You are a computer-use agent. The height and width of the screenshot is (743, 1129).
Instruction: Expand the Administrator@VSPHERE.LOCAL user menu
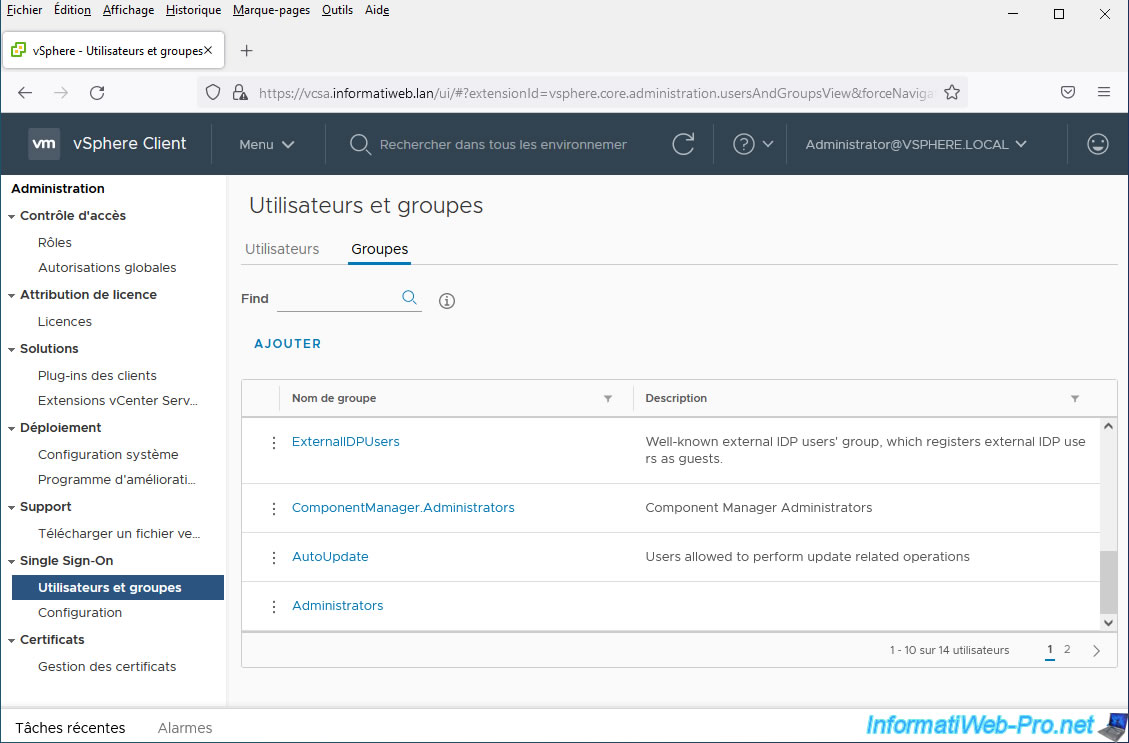click(x=916, y=144)
